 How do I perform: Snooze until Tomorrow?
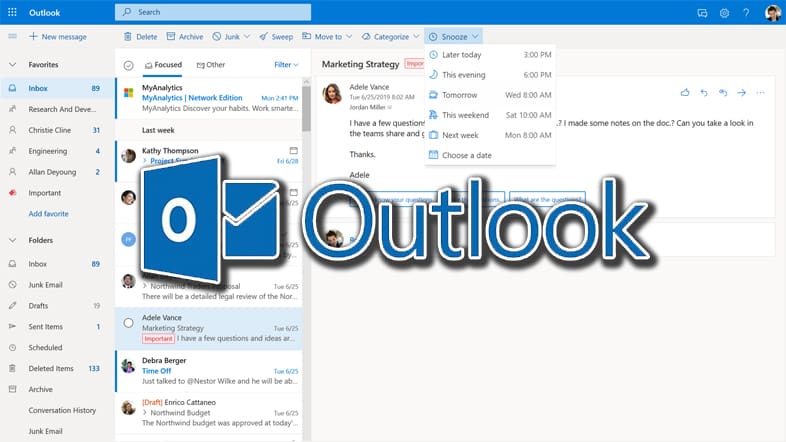[490, 95]
